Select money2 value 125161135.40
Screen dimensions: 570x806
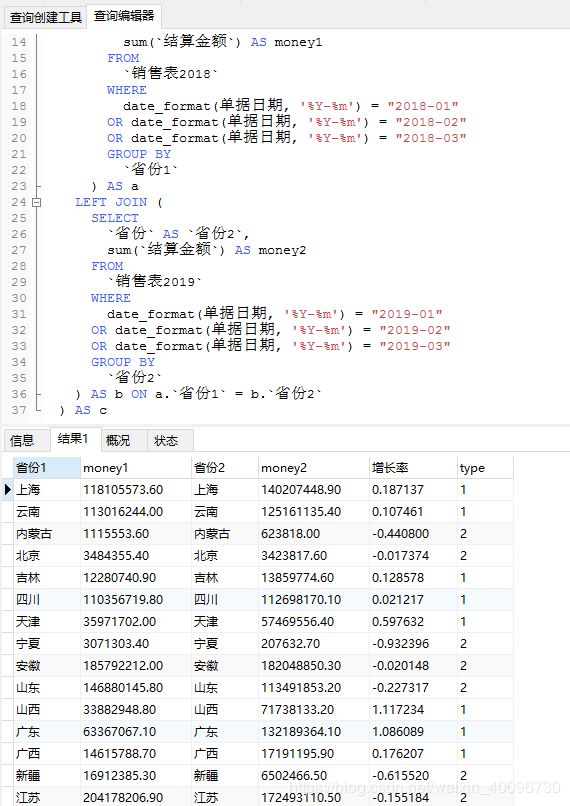coord(314,511)
